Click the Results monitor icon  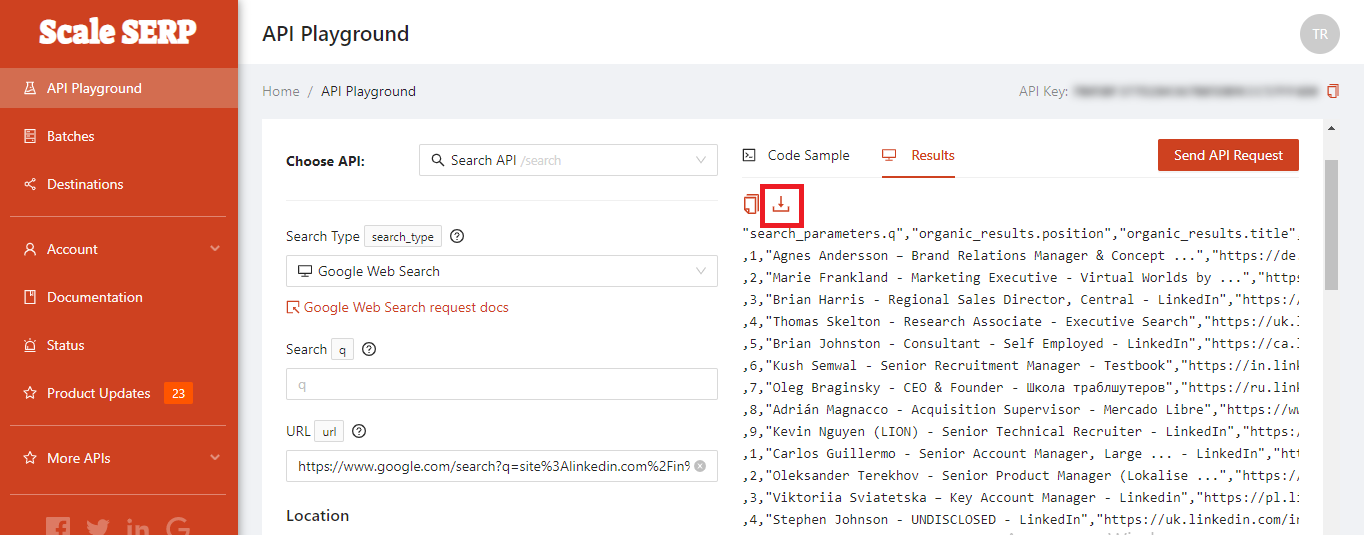click(889, 155)
